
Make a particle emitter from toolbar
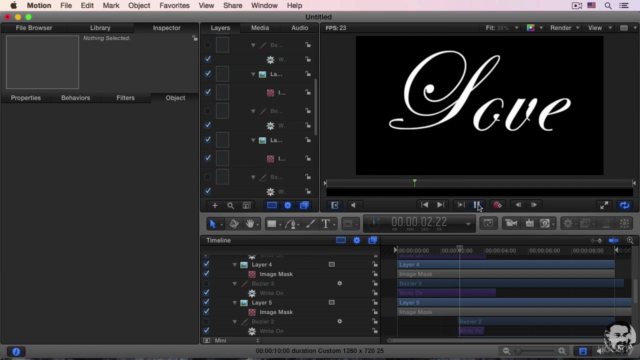click(x=607, y=223)
